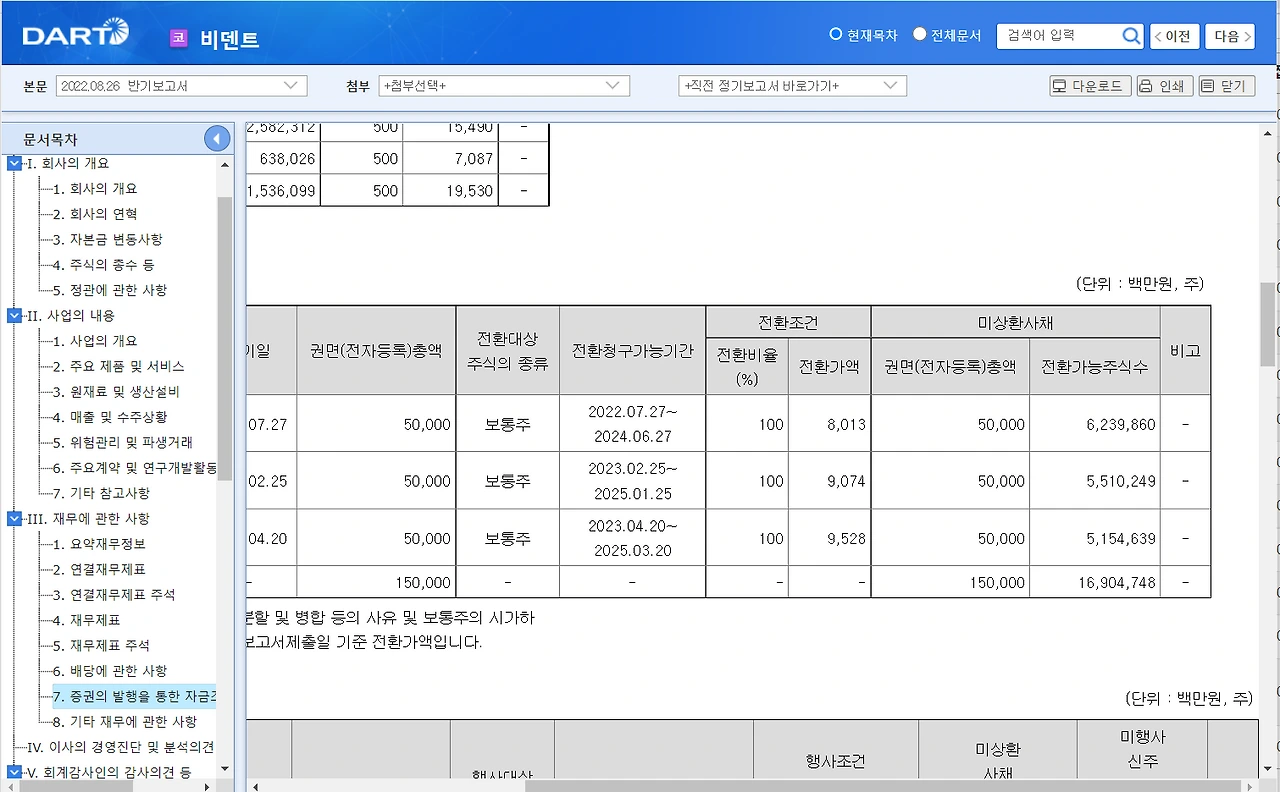The height and width of the screenshot is (792, 1280).
Task: Open 7. 증권의 발행을 통한 자금조달
Action: 135,696
